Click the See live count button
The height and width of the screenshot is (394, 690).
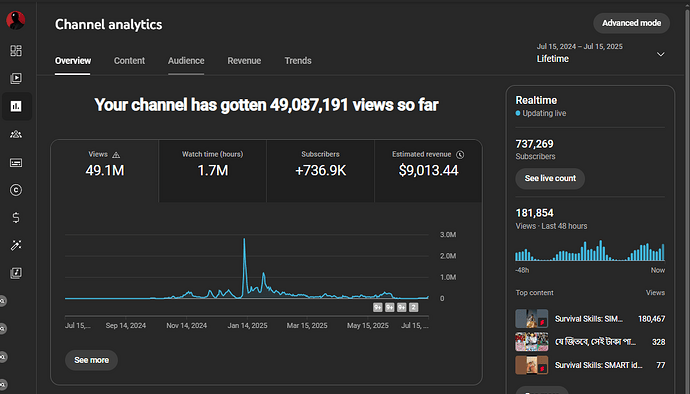(x=550, y=178)
